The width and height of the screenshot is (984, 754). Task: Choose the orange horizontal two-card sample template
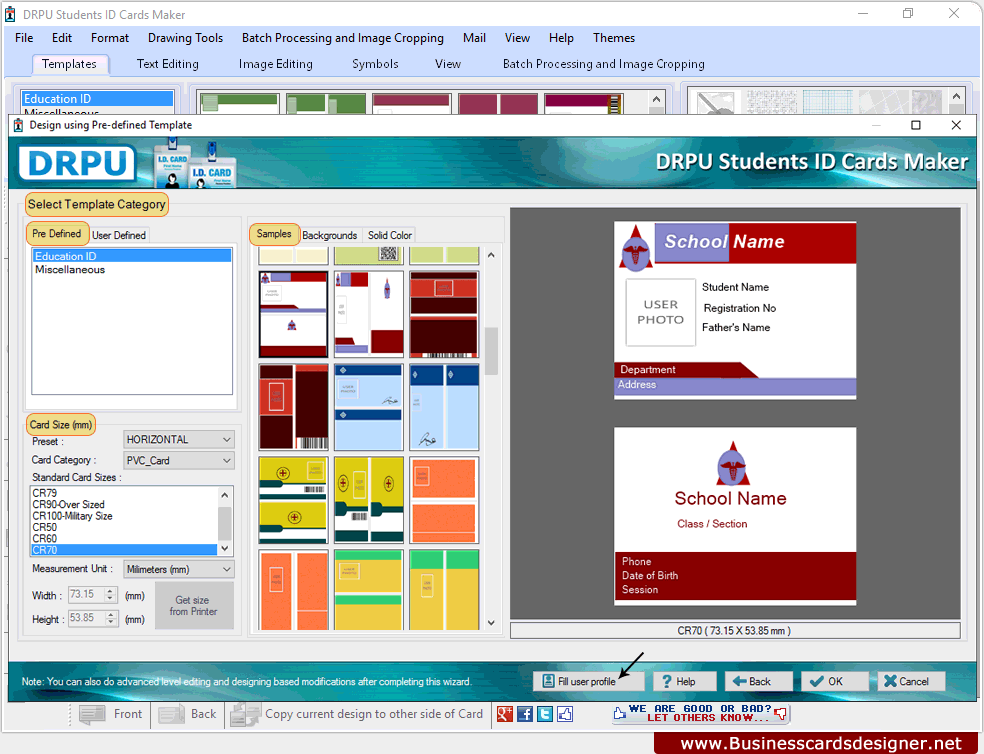tap(444, 500)
